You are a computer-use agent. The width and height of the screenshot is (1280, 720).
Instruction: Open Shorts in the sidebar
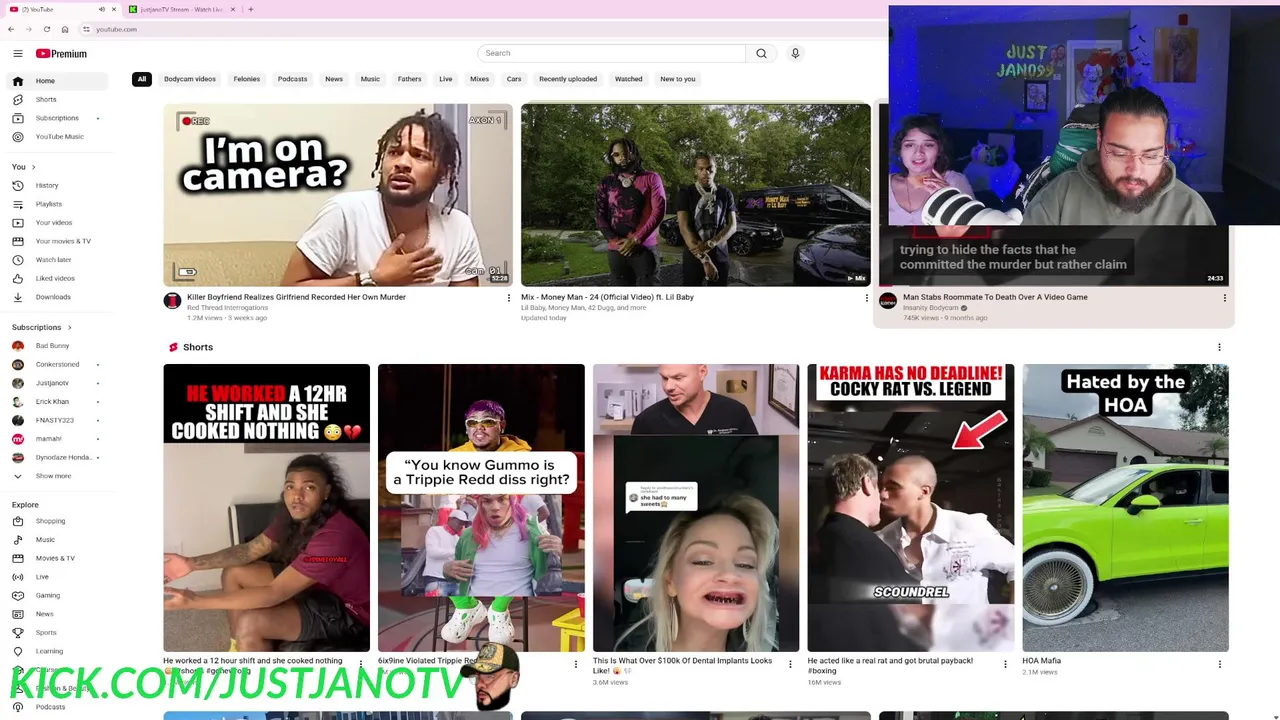(60, 99)
